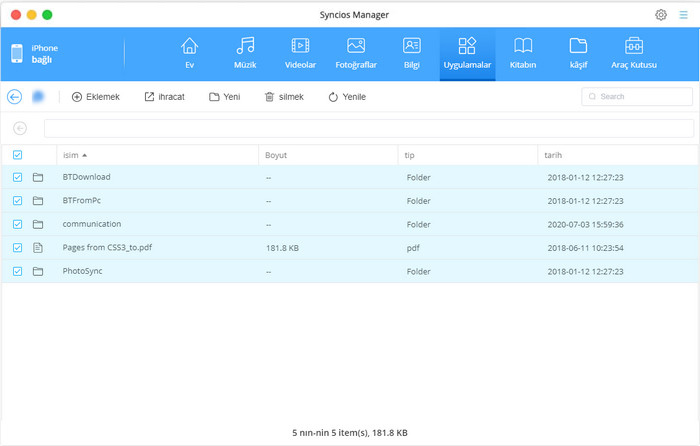Click the pdf type cell

point(413,248)
